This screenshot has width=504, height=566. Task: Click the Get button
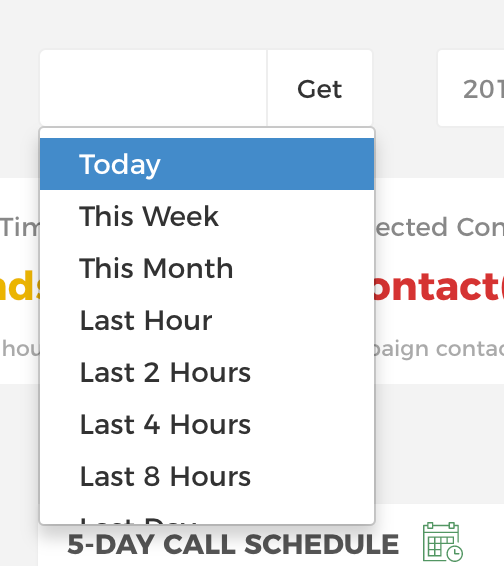point(320,88)
